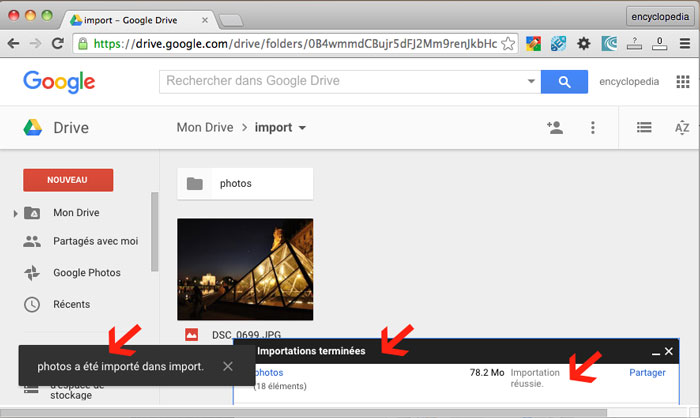Open the pyramid photo thumbnail

[245, 268]
